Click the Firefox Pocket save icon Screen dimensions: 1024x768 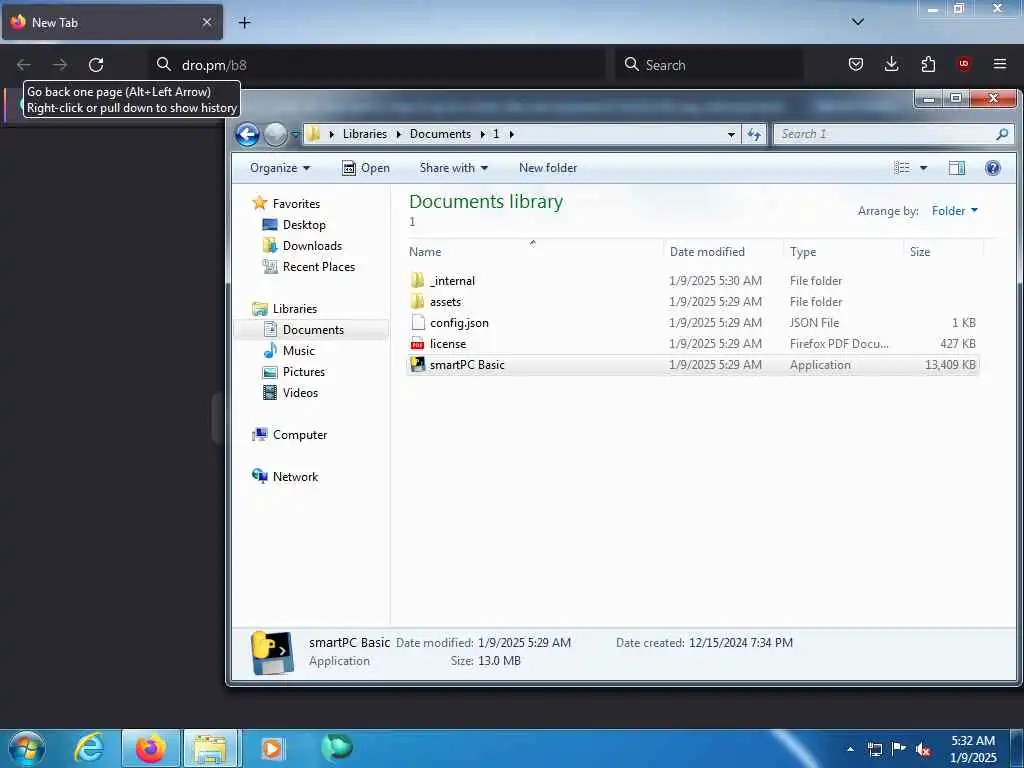coord(856,64)
